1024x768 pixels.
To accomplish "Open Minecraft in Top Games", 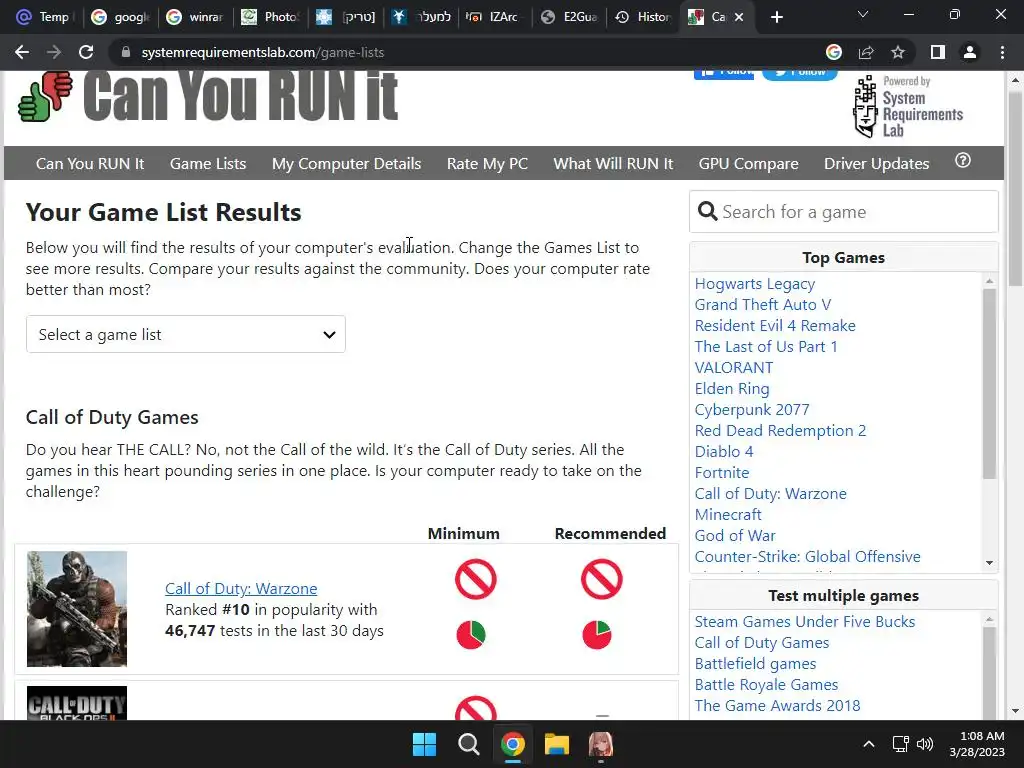I will pos(728,515).
